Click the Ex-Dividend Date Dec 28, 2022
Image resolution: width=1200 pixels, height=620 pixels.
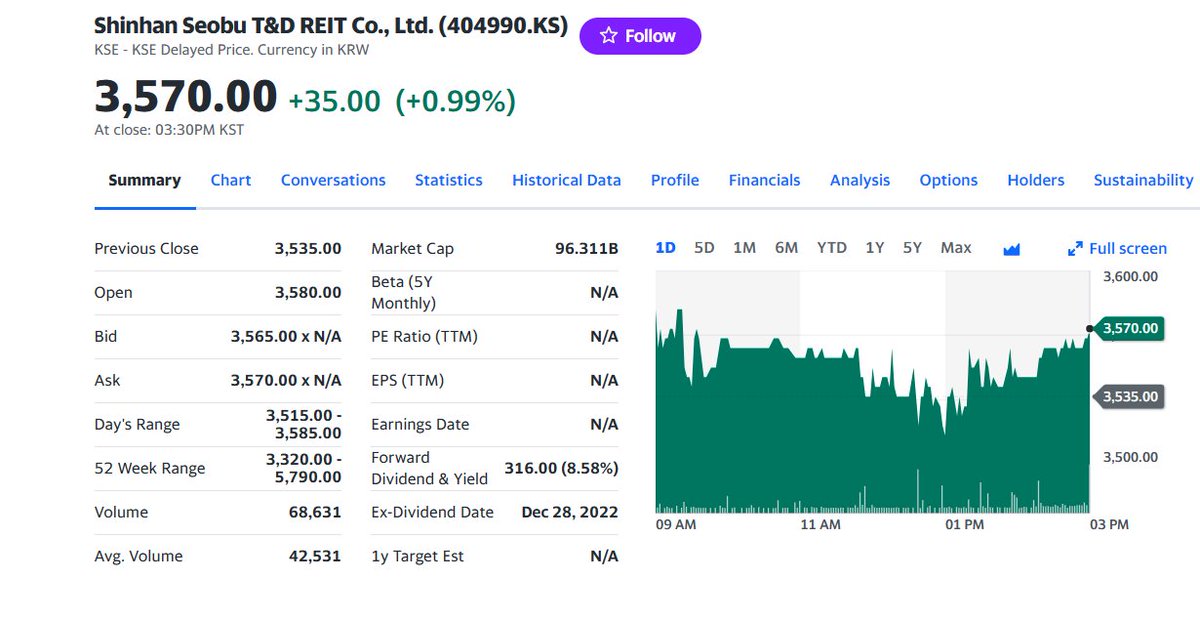570,513
